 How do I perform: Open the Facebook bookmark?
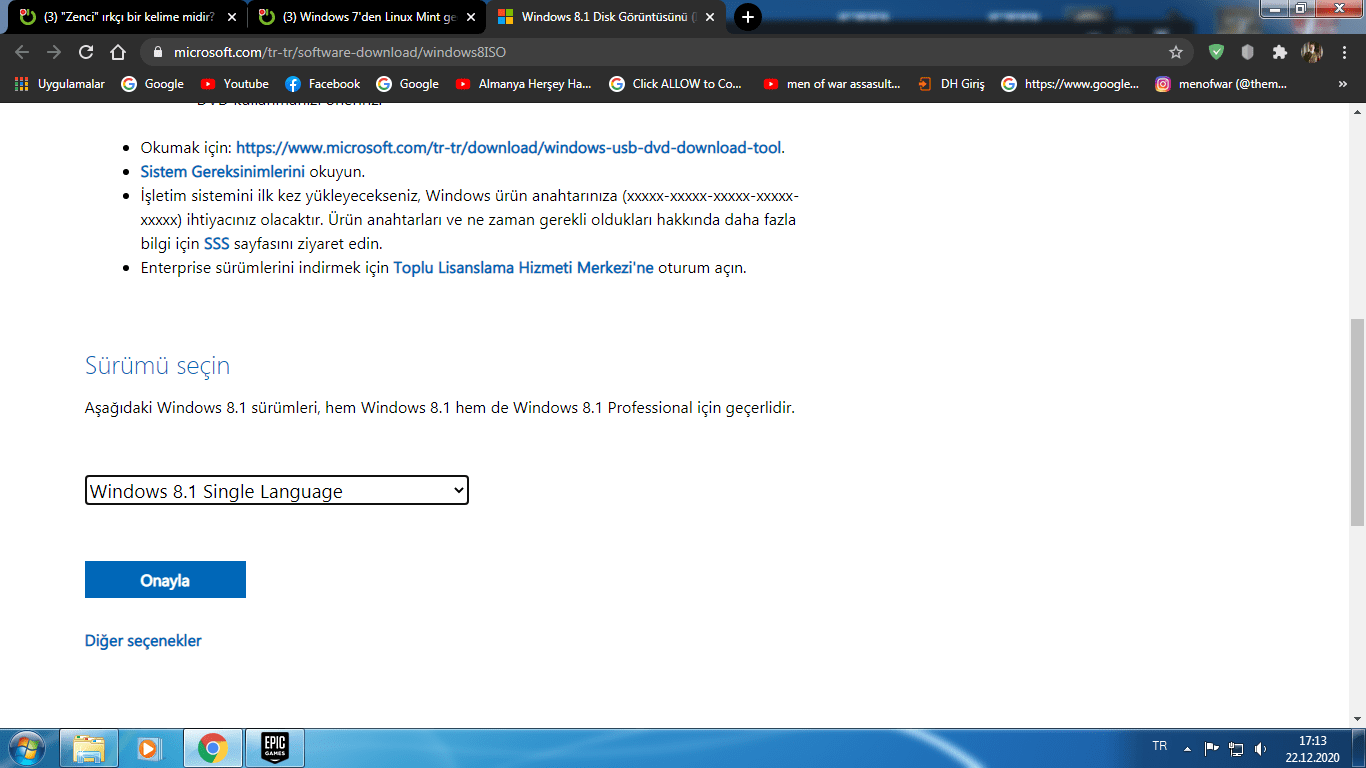(322, 84)
